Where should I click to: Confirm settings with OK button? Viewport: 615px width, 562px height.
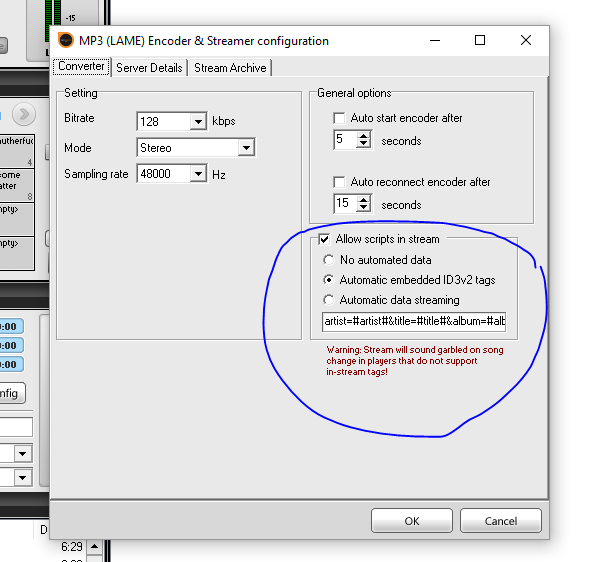(x=412, y=521)
